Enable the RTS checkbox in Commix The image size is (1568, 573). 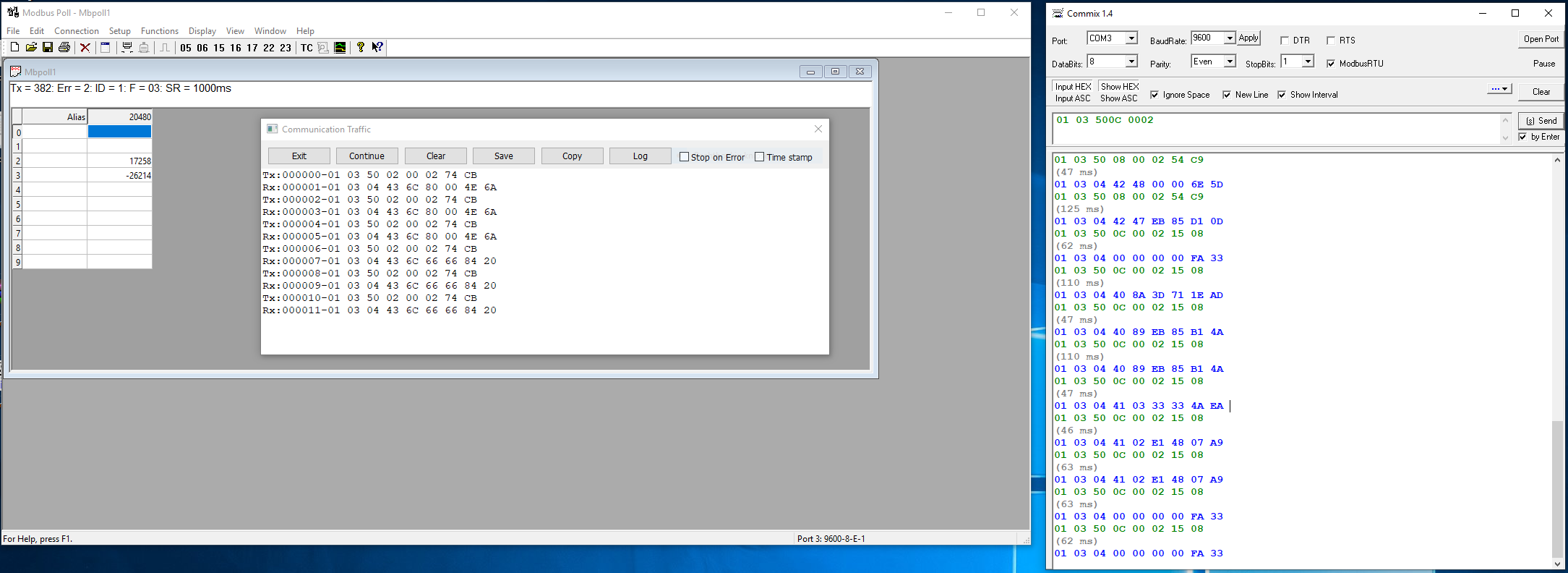pyautogui.click(x=1331, y=41)
